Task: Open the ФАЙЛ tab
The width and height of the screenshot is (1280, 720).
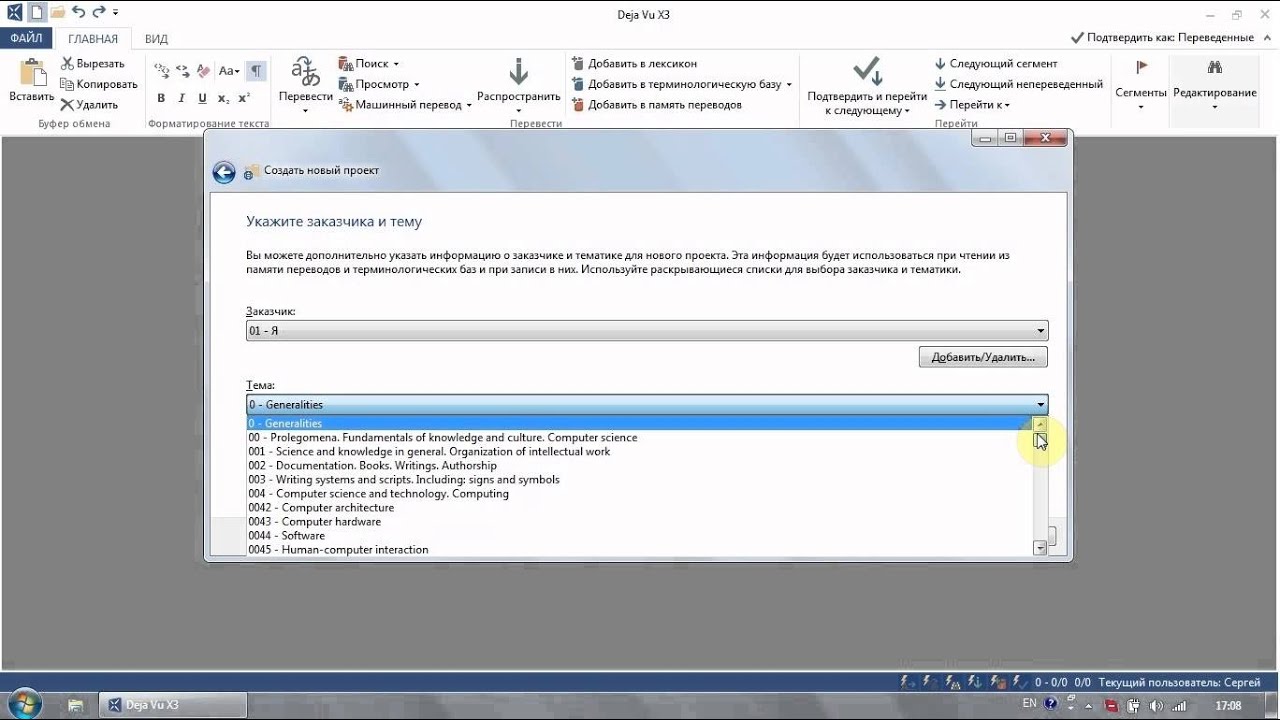Action: (x=27, y=38)
